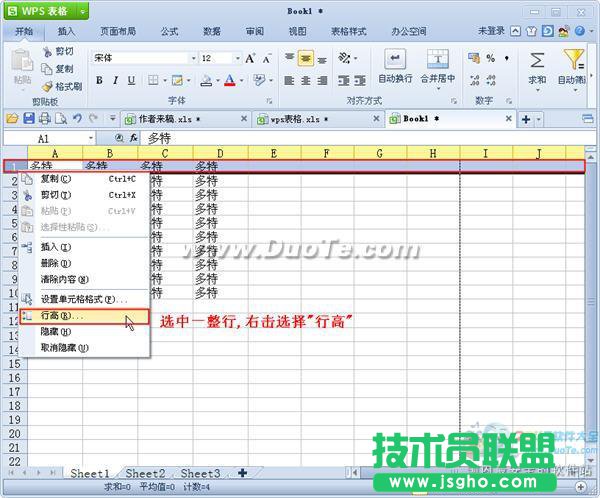Choose 设置单元格格式 in the context menu

(x=84, y=299)
